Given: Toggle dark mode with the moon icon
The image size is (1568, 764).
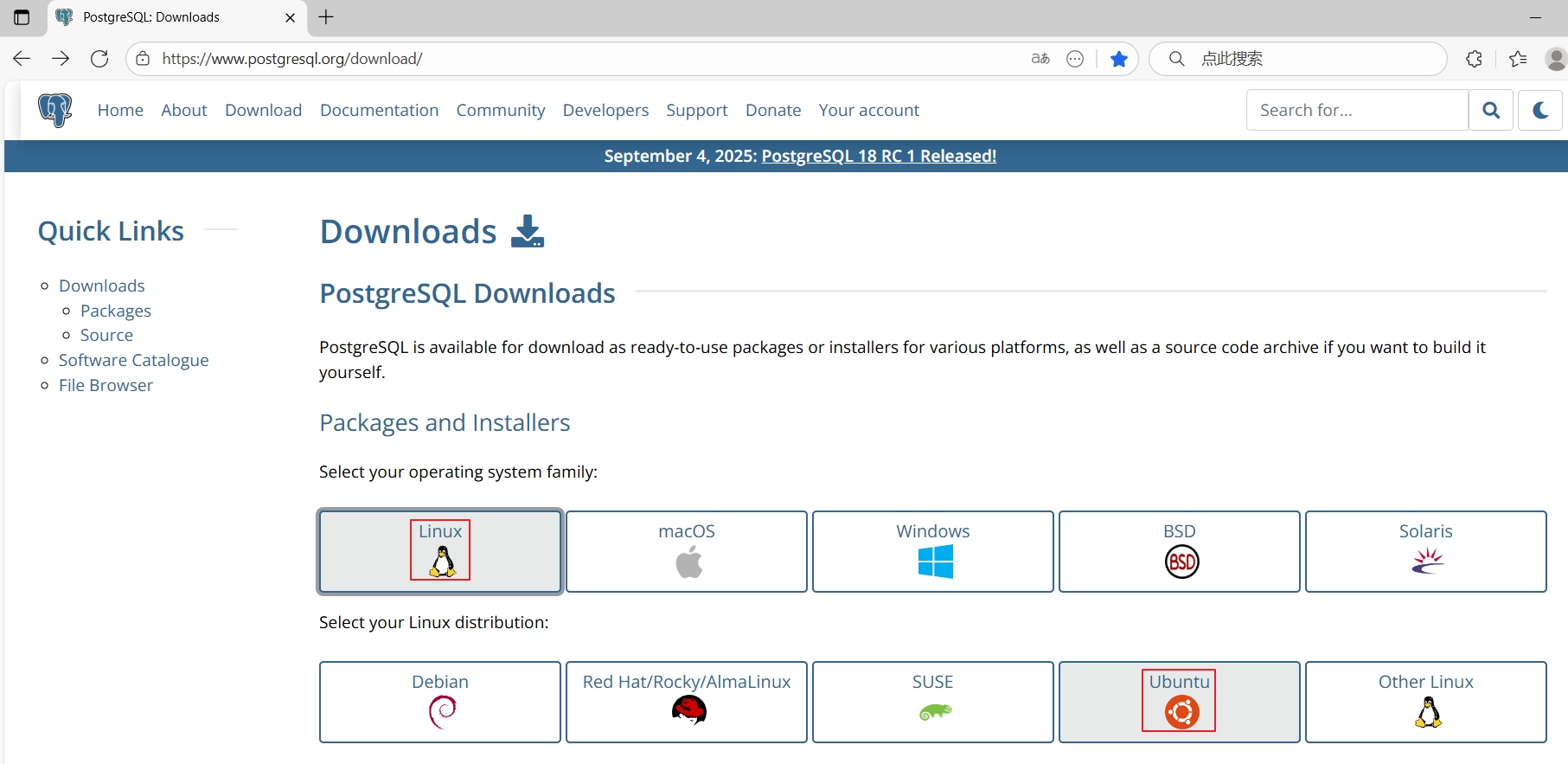Looking at the screenshot, I should point(1540,110).
